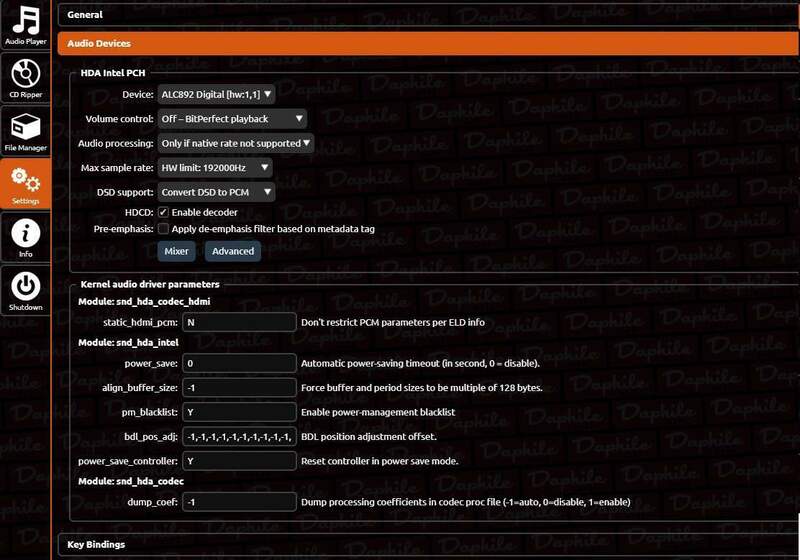
Task: Open the Device dropdown showing ALC892 Digital
Action: 217,94
